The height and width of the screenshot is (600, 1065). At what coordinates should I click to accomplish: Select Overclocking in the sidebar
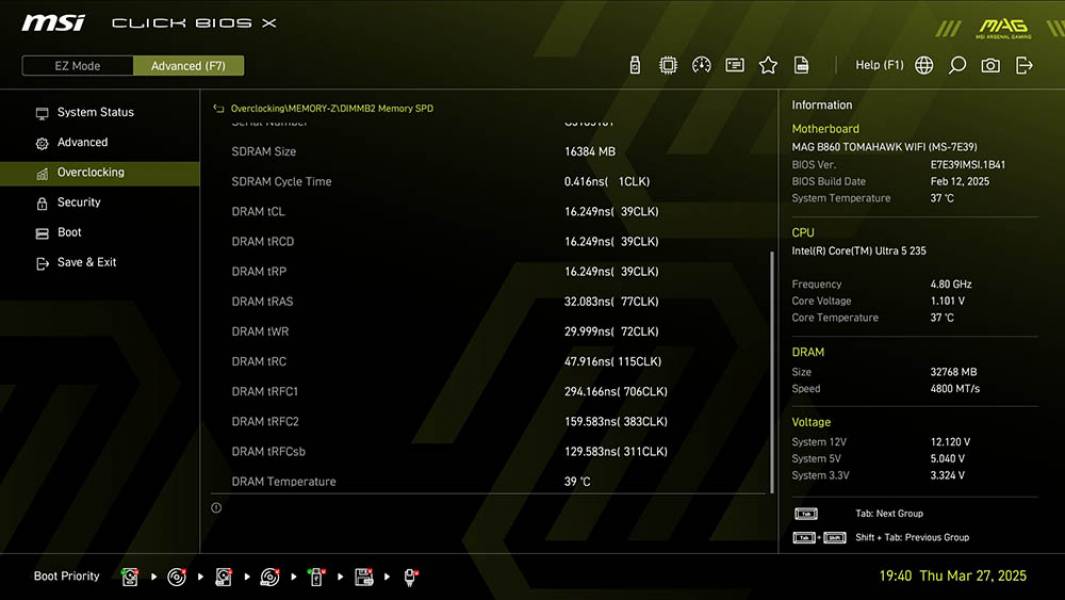point(100,173)
